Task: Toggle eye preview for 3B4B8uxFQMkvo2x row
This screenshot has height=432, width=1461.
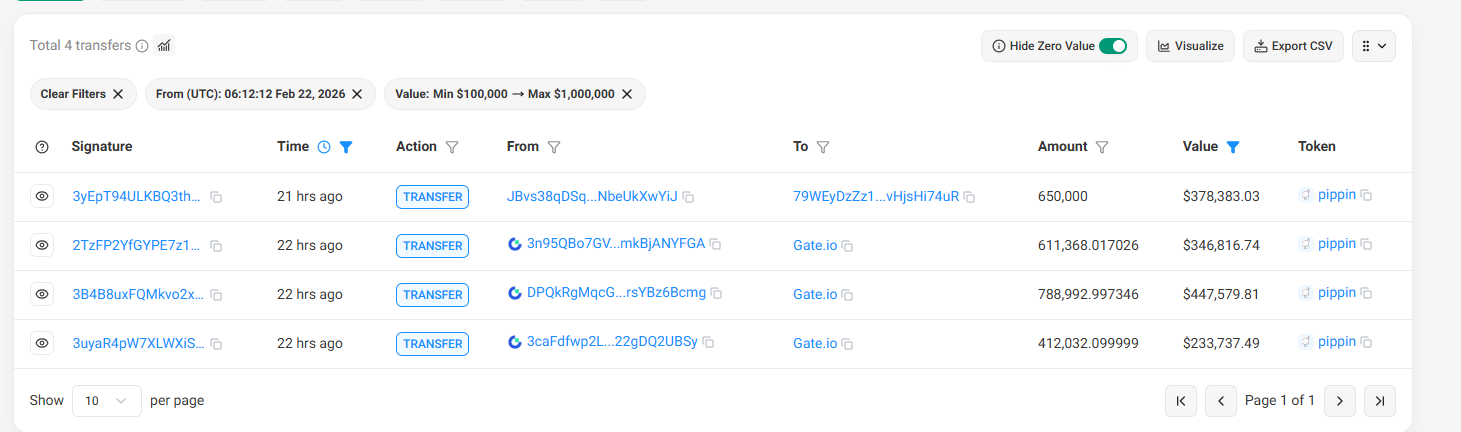Action: point(42,294)
